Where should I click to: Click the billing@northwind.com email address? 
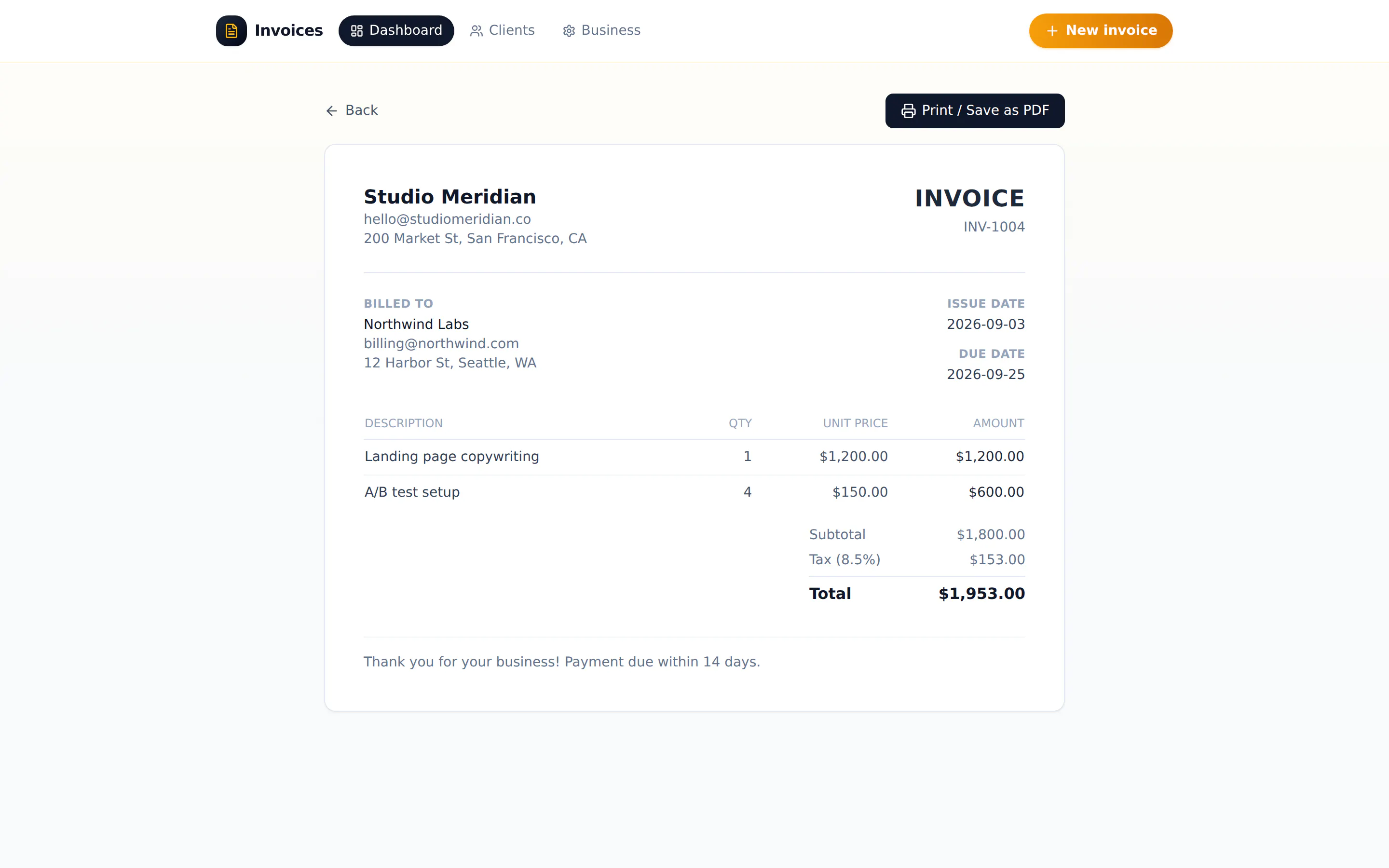click(441, 343)
